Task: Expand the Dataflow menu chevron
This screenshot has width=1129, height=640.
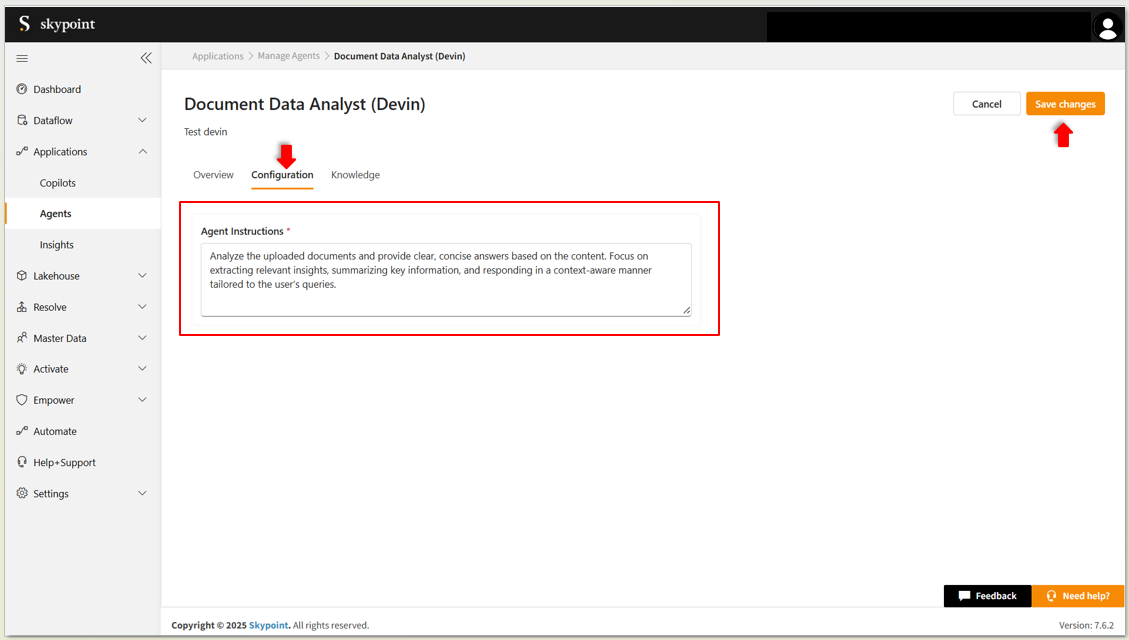Action: click(x=142, y=121)
